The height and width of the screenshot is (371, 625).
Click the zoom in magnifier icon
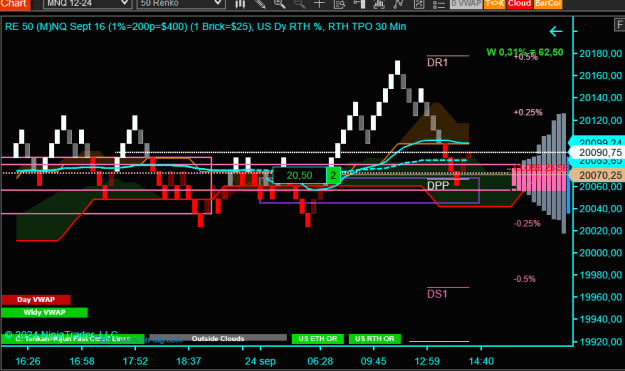(x=279, y=4)
